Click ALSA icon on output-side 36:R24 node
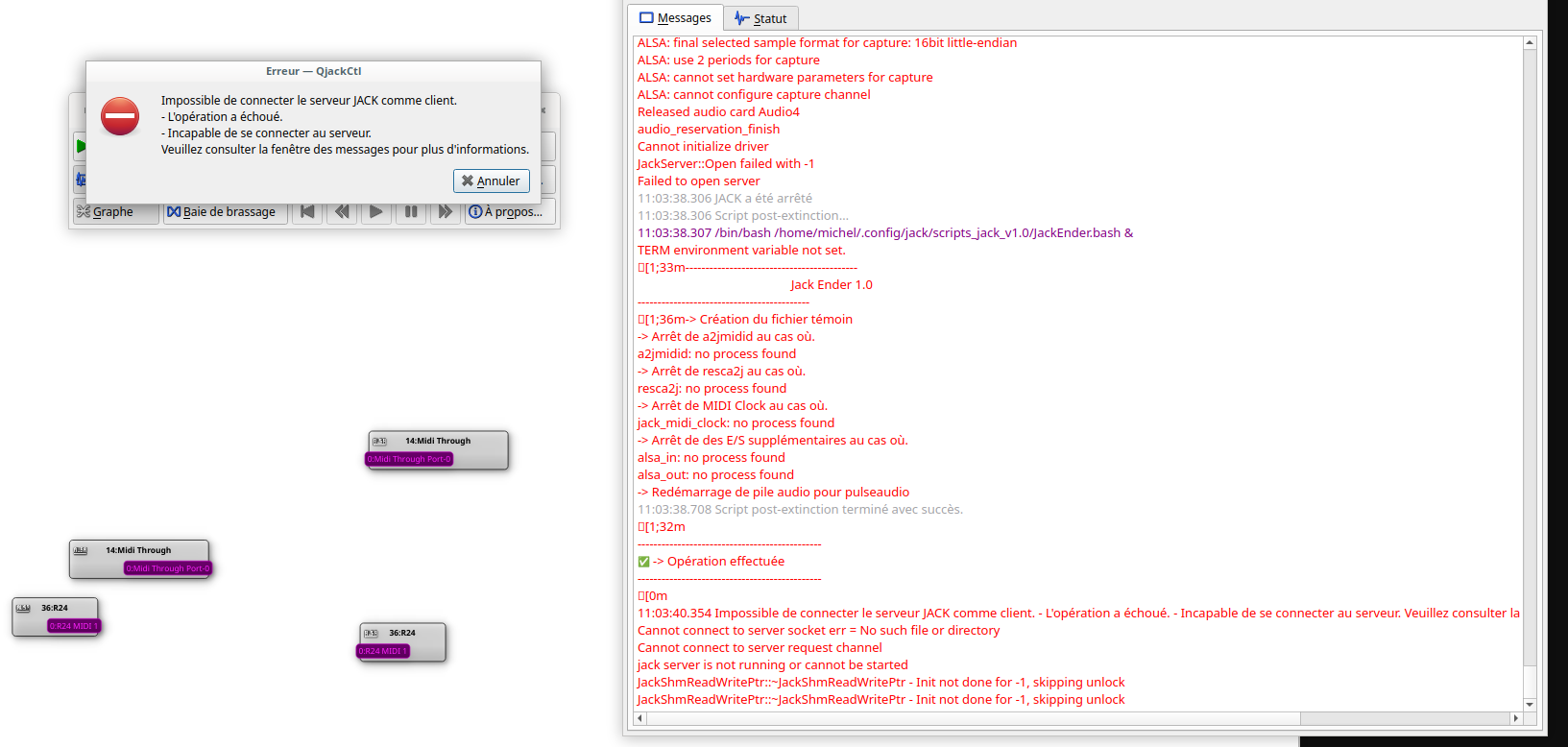 pos(23,608)
